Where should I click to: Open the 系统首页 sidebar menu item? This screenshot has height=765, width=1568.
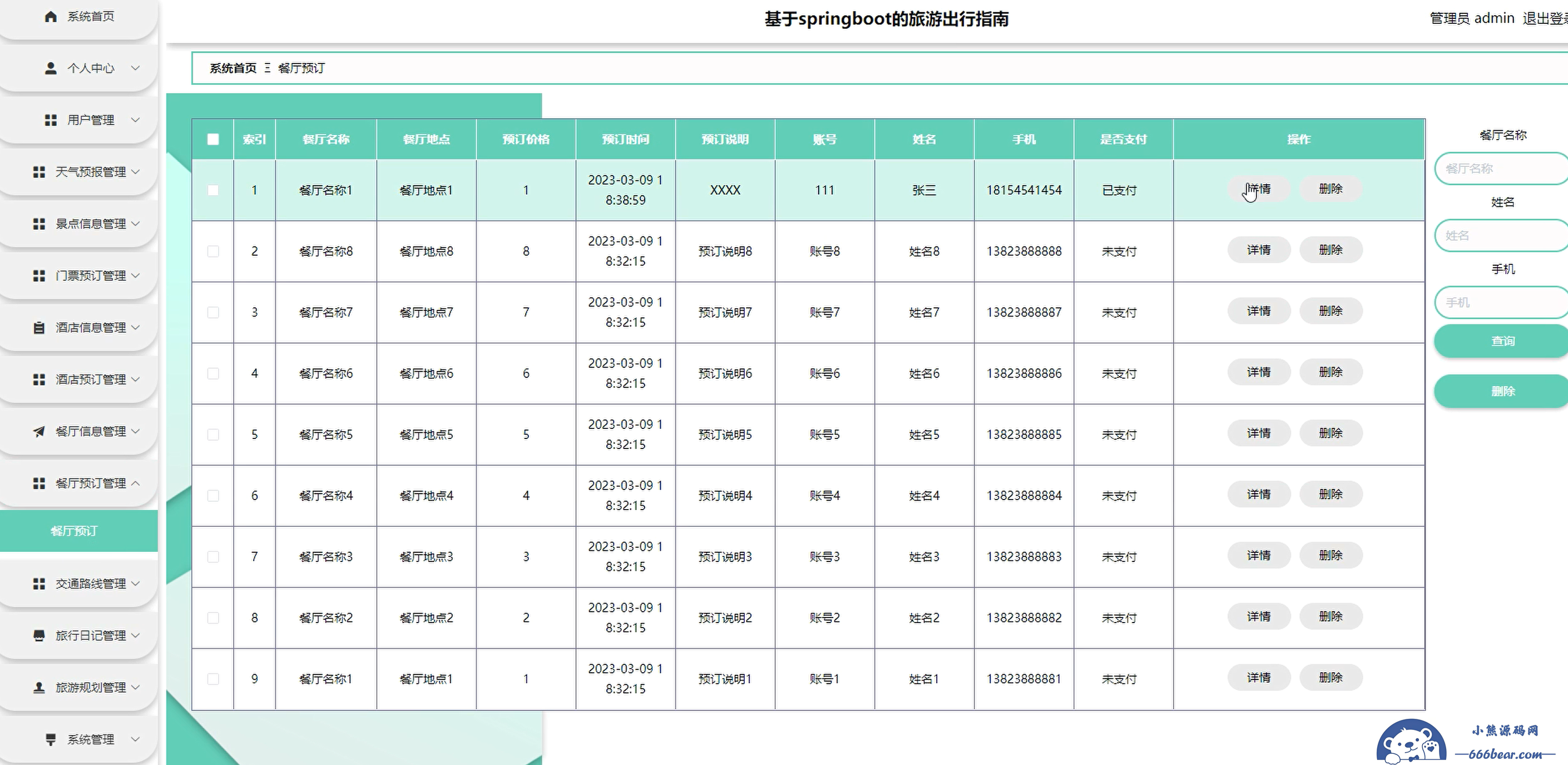pos(78,17)
